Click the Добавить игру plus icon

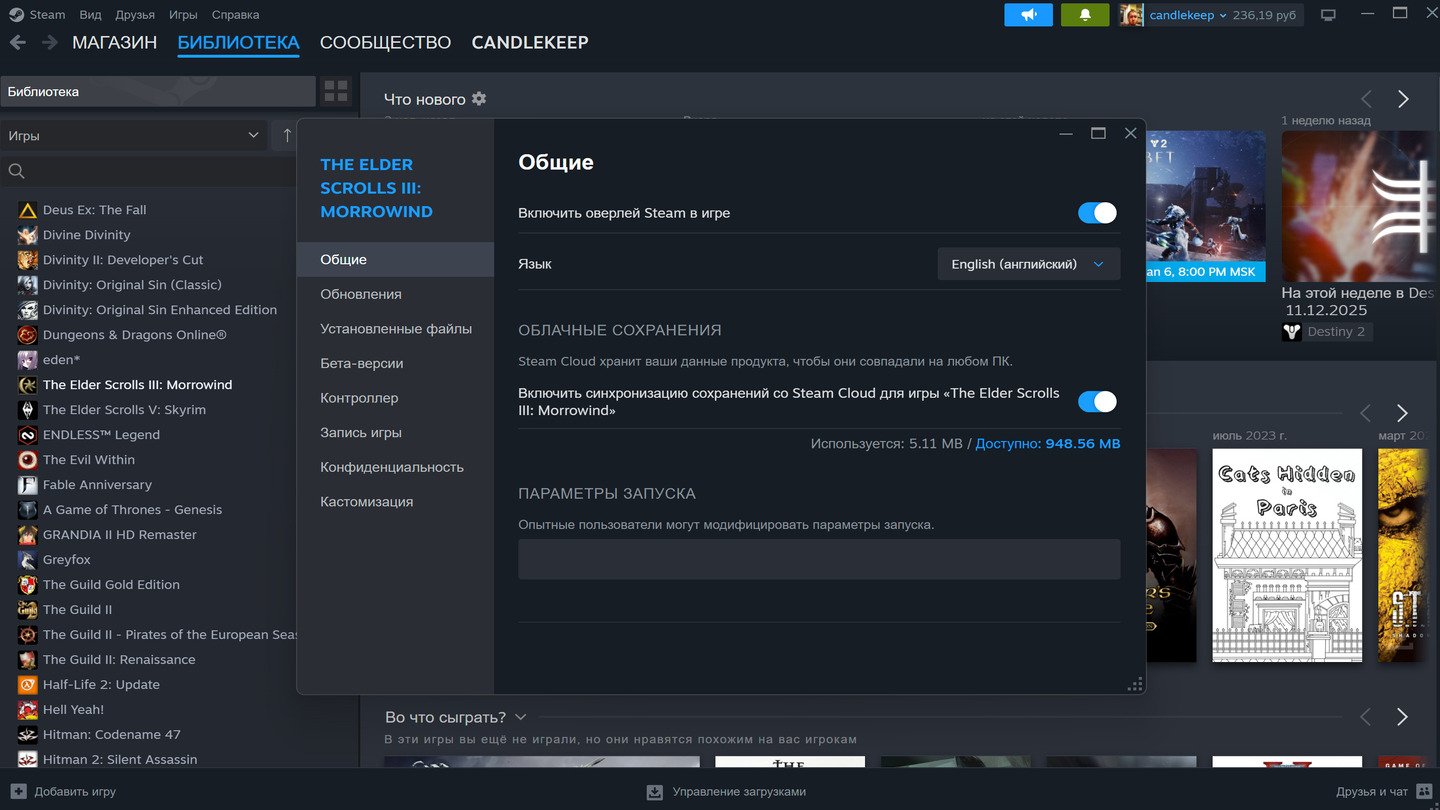(x=18, y=791)
